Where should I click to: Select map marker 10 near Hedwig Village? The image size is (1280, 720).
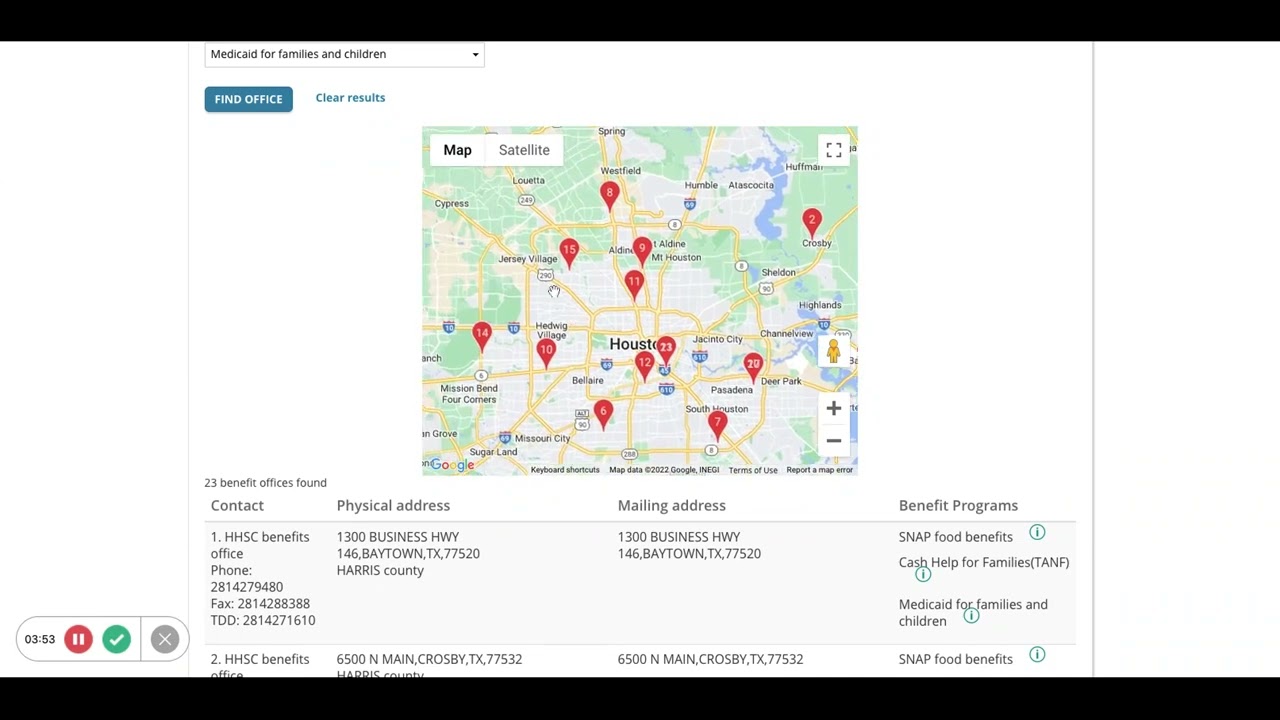pyautogui.click(x=546, y=352)
